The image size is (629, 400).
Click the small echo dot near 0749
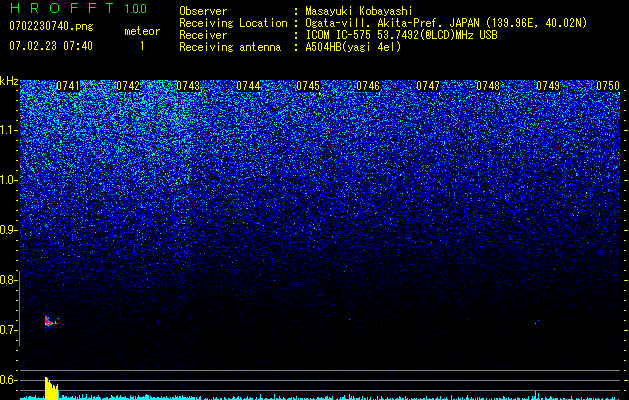(538, 321)
